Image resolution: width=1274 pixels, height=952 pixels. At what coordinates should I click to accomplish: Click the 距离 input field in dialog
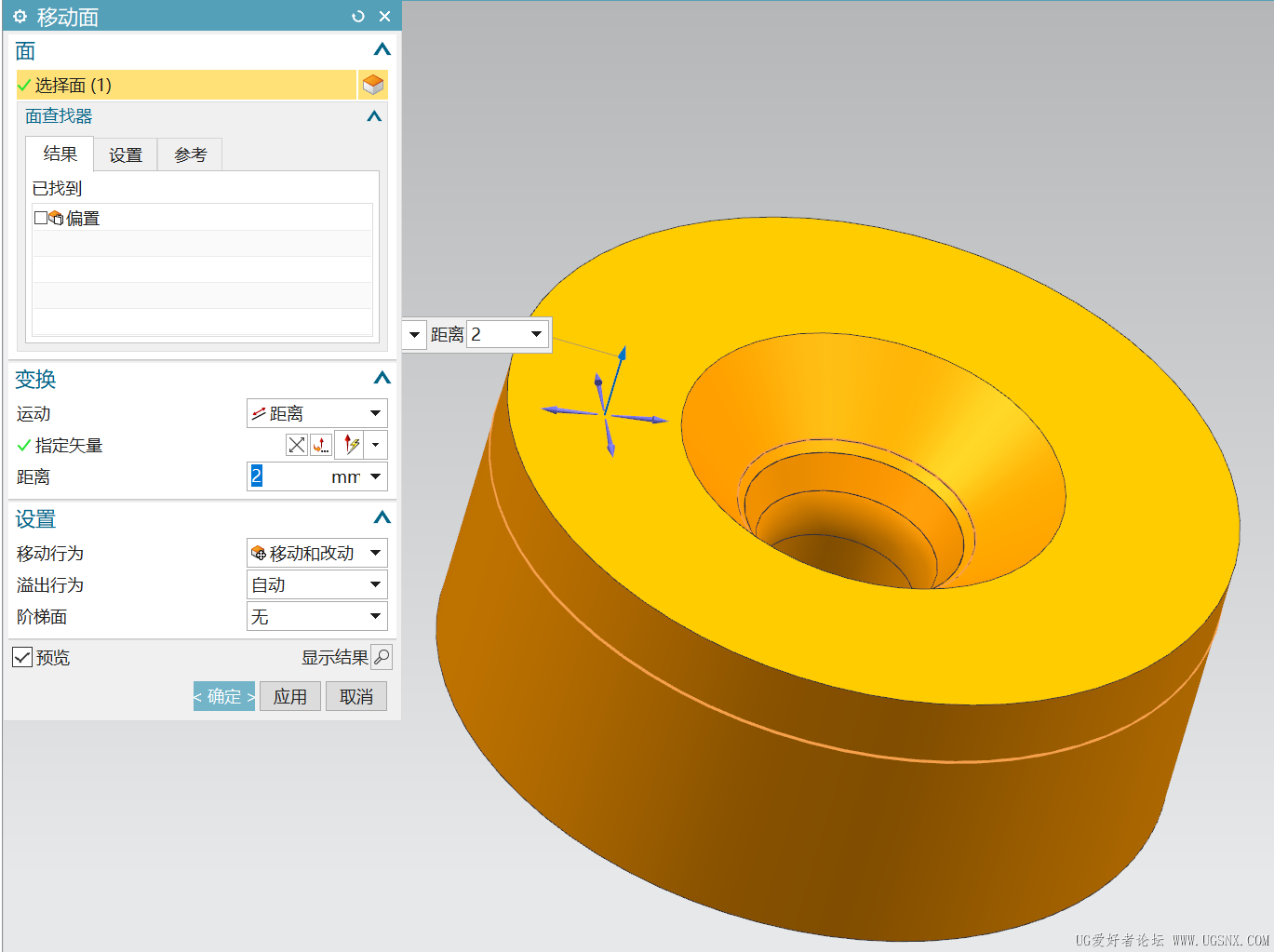coord(288,476)
